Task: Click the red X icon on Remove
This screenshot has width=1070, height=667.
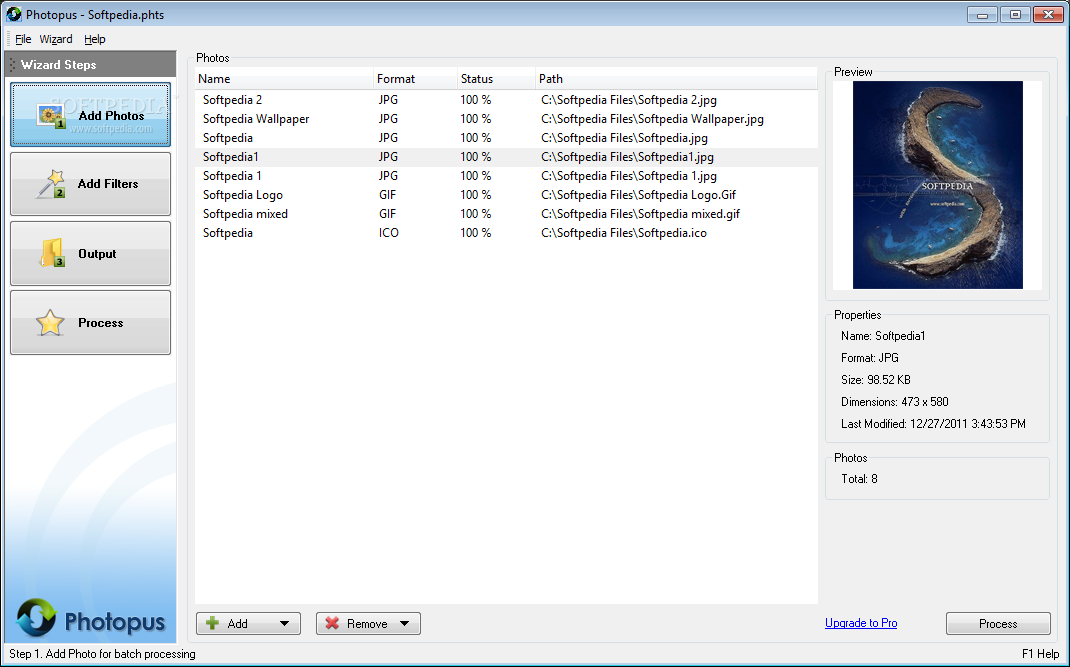Action: tap(332, 623)
